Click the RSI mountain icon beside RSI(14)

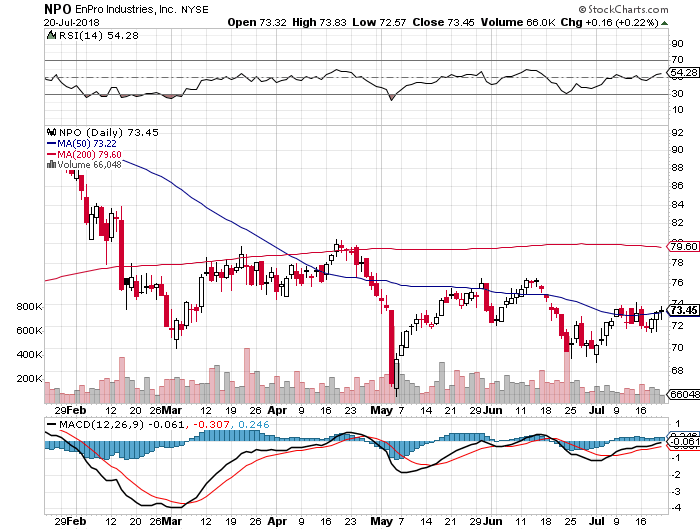51,35
